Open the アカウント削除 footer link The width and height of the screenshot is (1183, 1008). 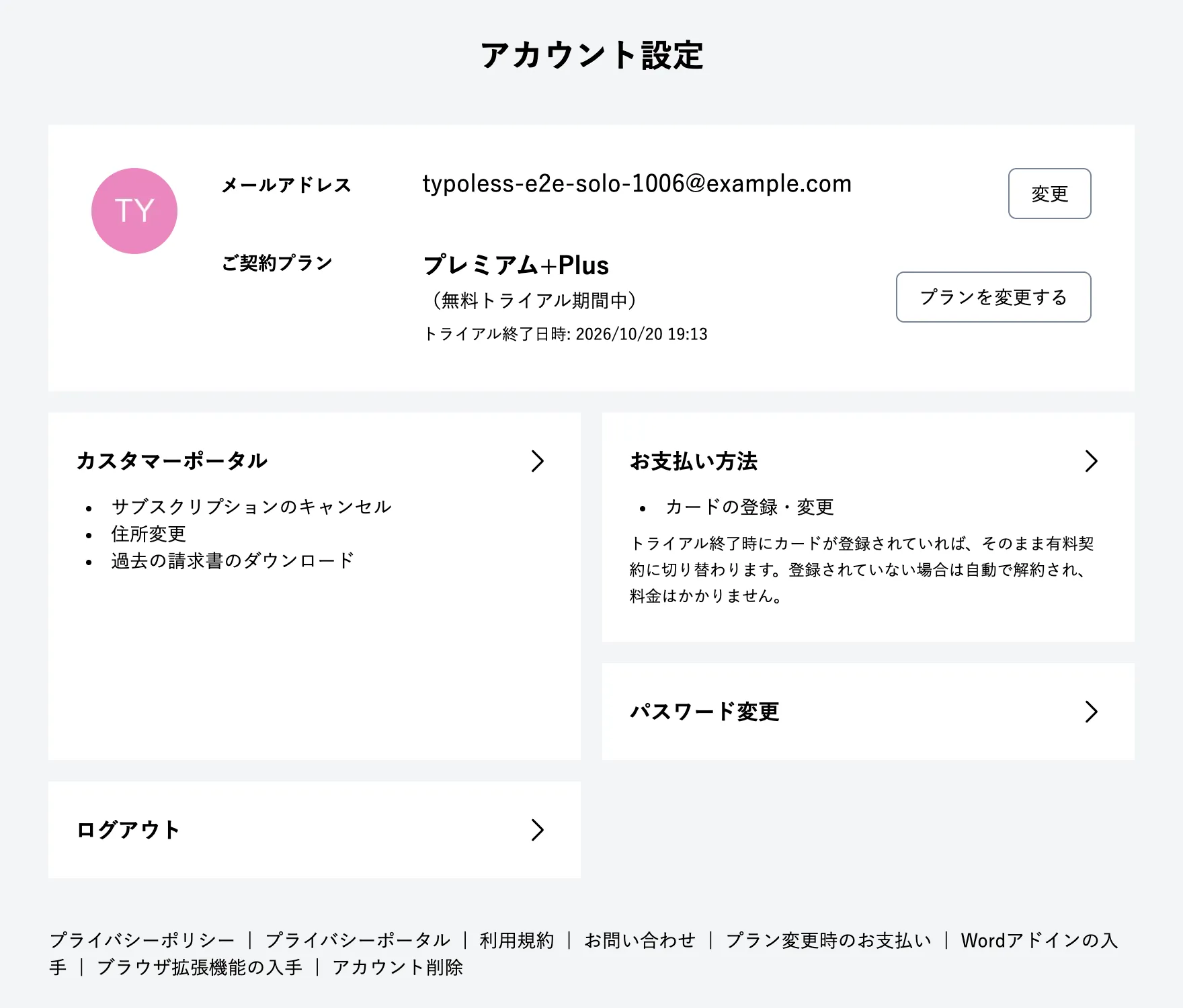397,967
